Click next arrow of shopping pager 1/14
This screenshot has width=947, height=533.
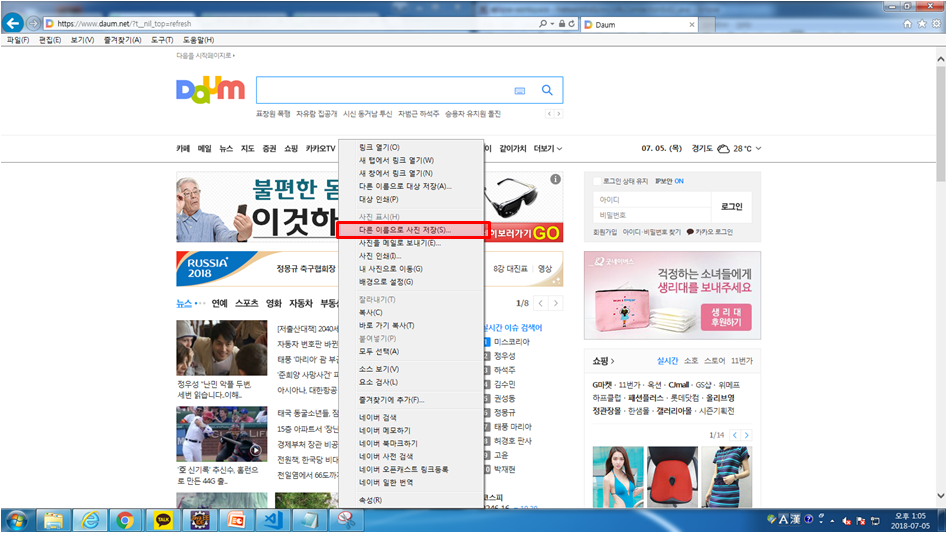pyautogui.click(x=747, y=435)
